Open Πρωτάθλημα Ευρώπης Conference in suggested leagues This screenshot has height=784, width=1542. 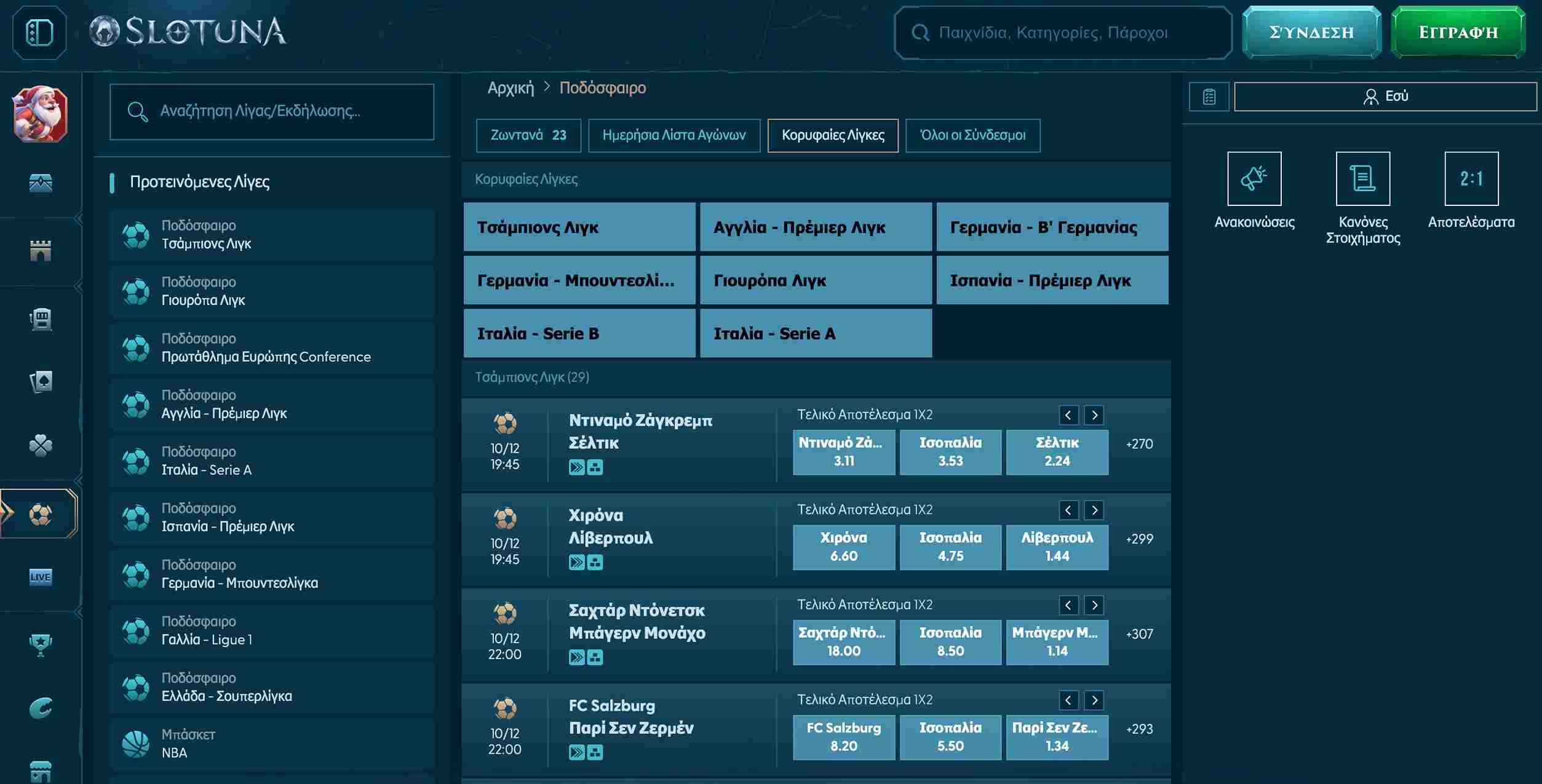(272, 348)
